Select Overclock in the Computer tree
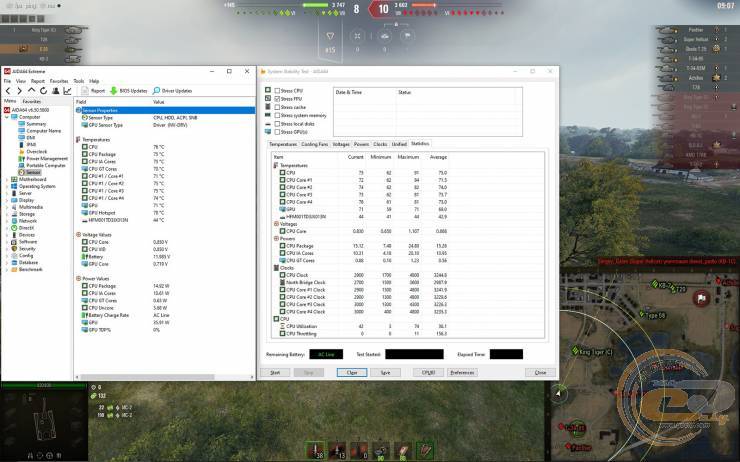Screen dimensions: 740x462 coord(36,151)
